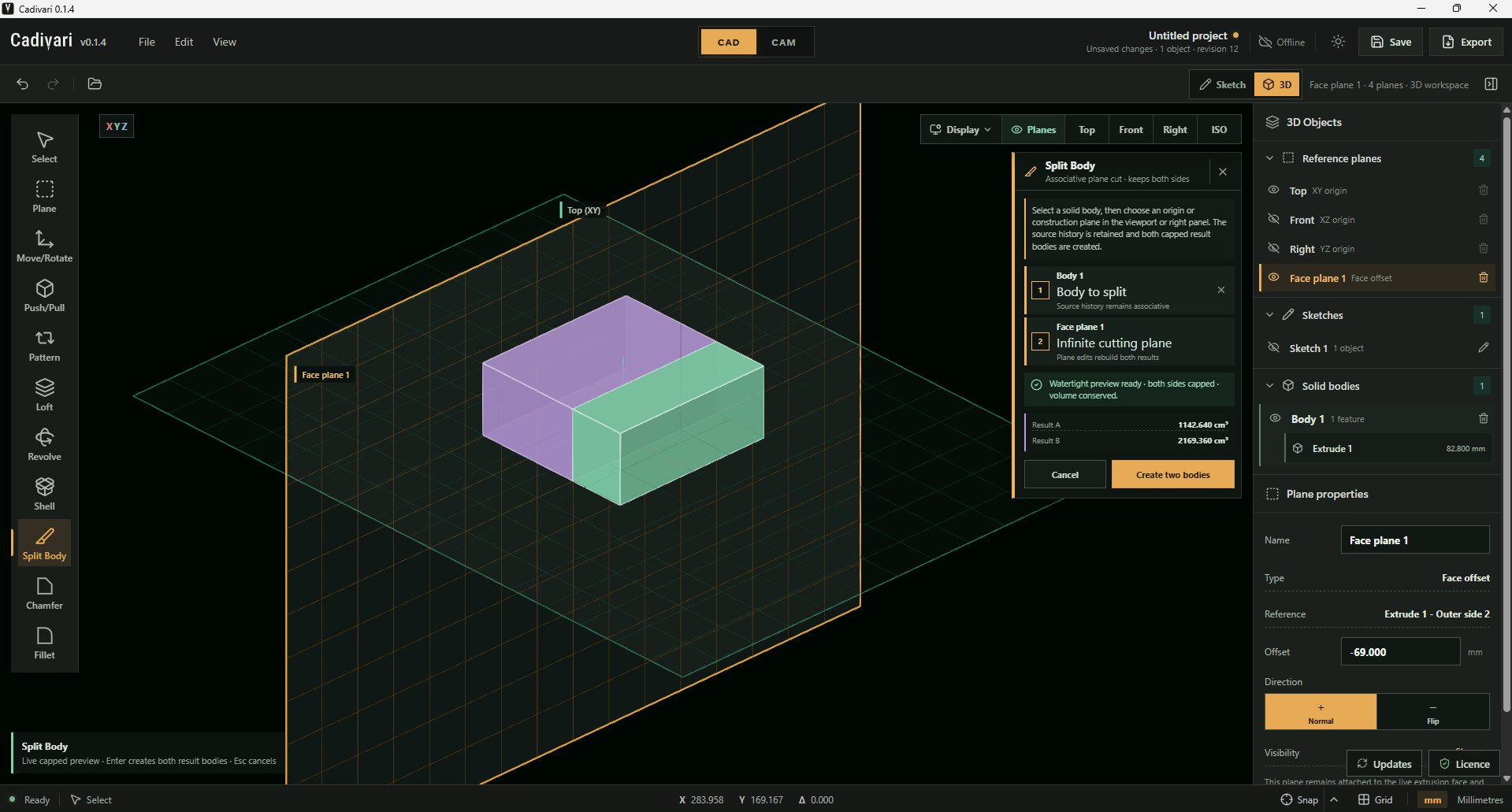Set viewport to Top view

[x=1087, y=130]
